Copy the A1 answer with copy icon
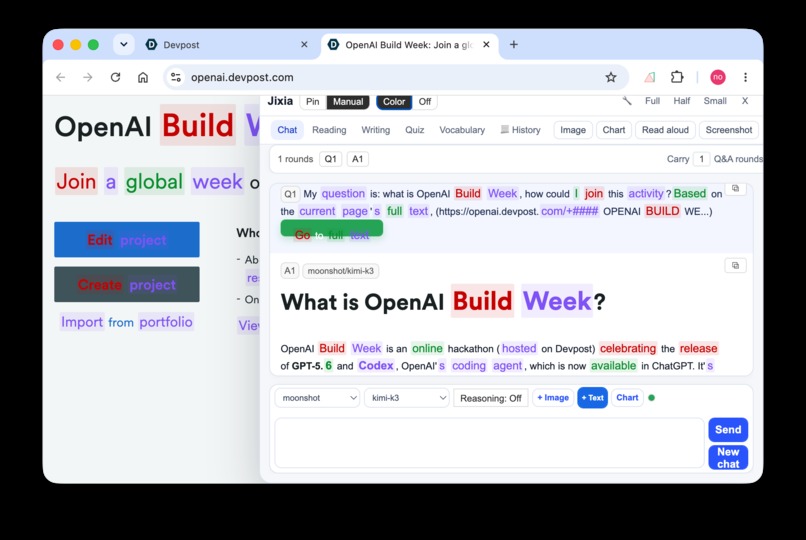The height and width of the screenshot is (540, 806). pos(736,265)
